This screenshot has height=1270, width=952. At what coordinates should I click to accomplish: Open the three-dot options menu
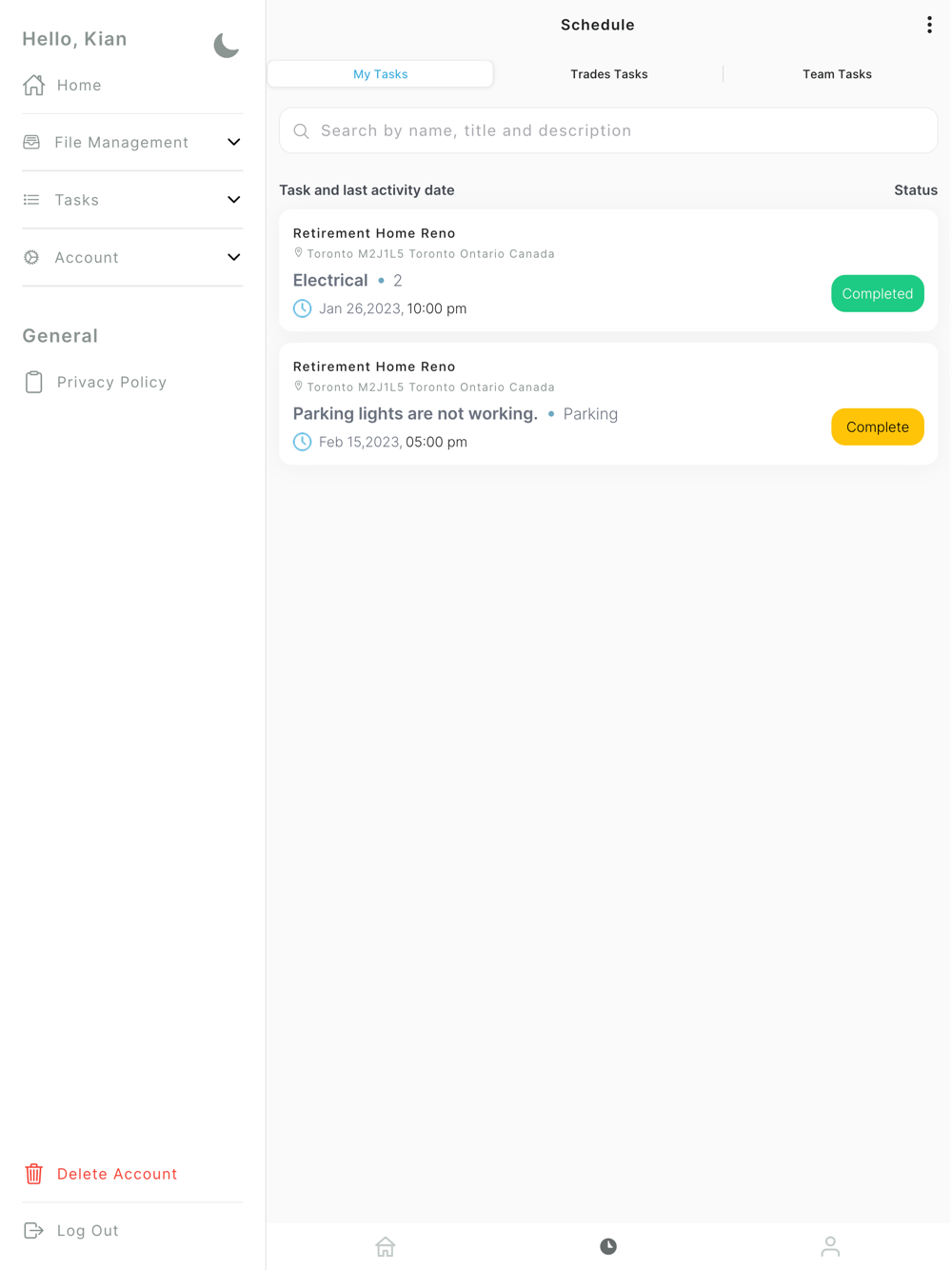pos(929,25)
